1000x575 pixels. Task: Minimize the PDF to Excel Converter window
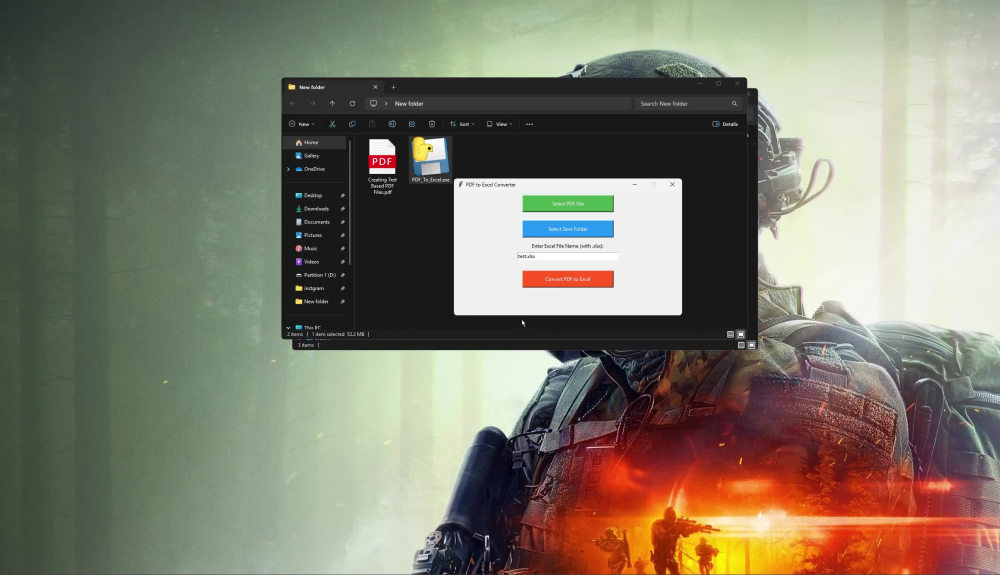(635, 184)
